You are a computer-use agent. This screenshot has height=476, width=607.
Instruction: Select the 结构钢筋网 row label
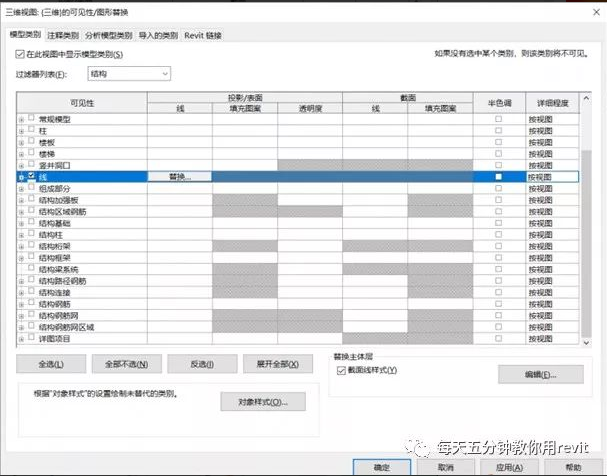[58, 316]
